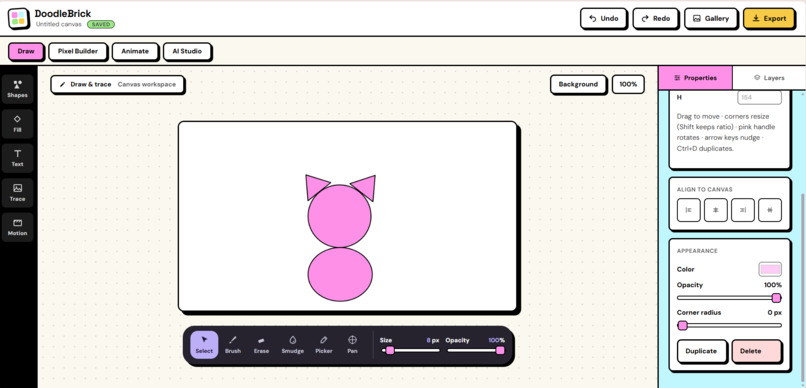This screenshot has height=388, width=806.
Task: Align selection to canvas left
Action: pyautogui.click(x=689, y=210)
